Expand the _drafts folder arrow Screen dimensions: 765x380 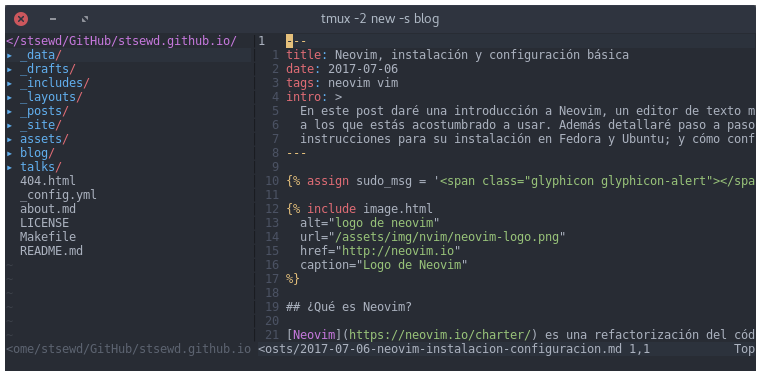(9, 69)
